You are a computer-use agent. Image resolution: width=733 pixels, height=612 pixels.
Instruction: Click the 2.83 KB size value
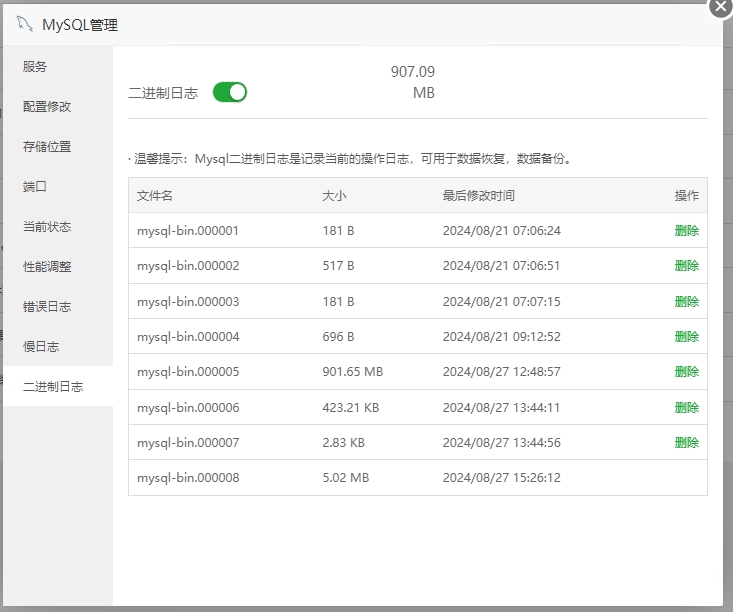[x=344, y=443]
